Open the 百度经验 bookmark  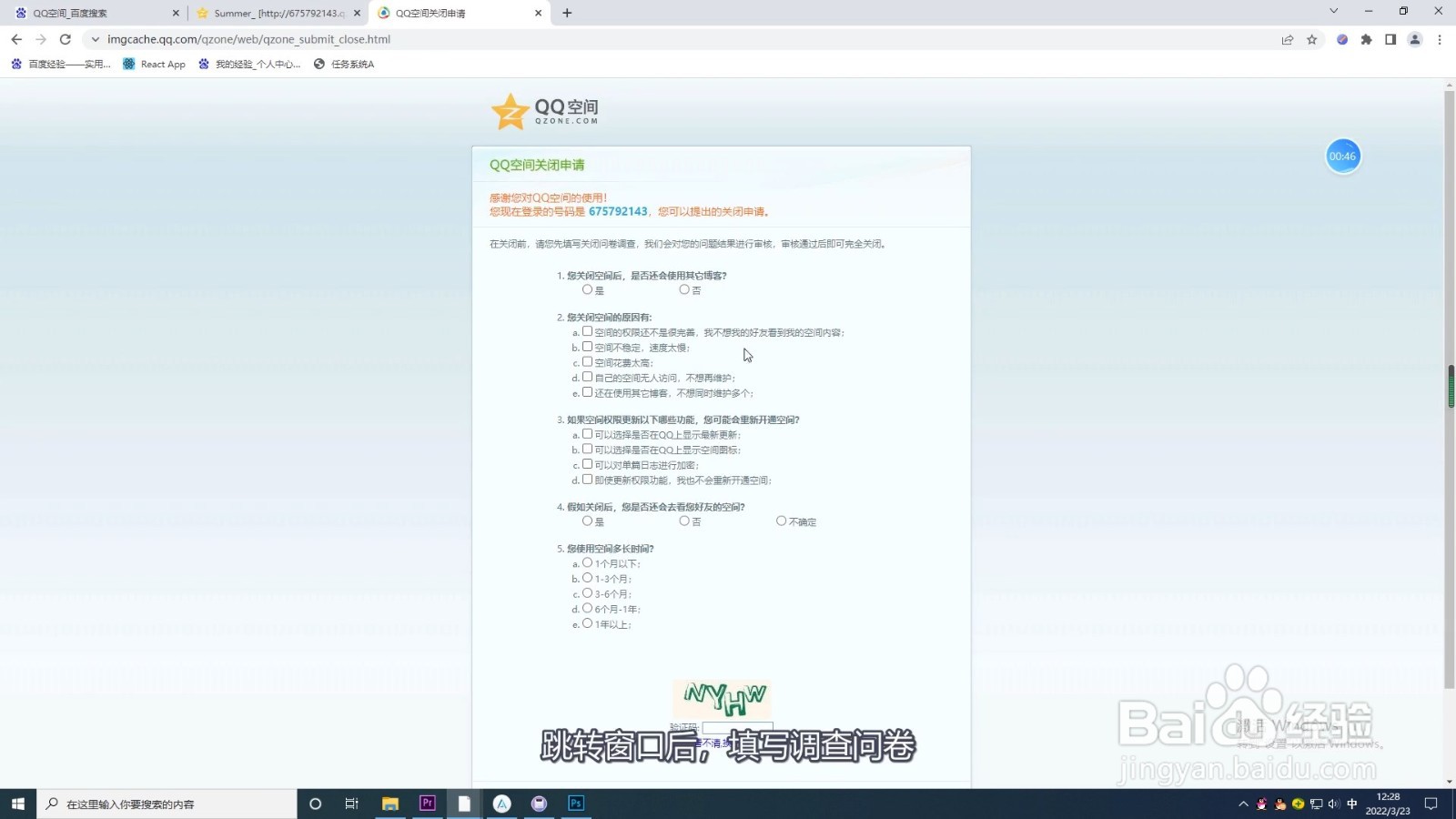tap(61, 64)
